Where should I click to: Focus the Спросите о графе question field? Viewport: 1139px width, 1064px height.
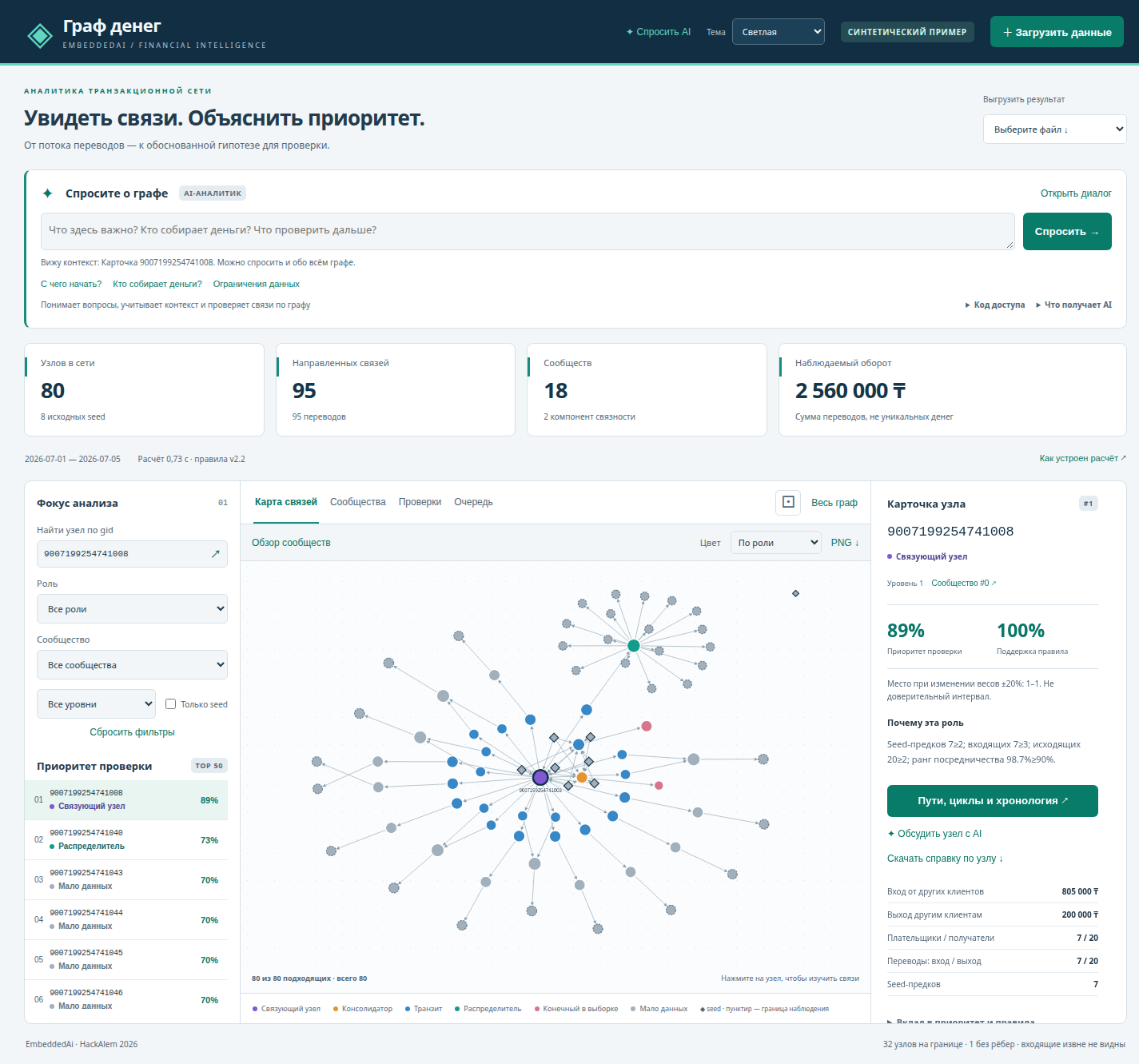pyautogui.click(x=528, y=231)
